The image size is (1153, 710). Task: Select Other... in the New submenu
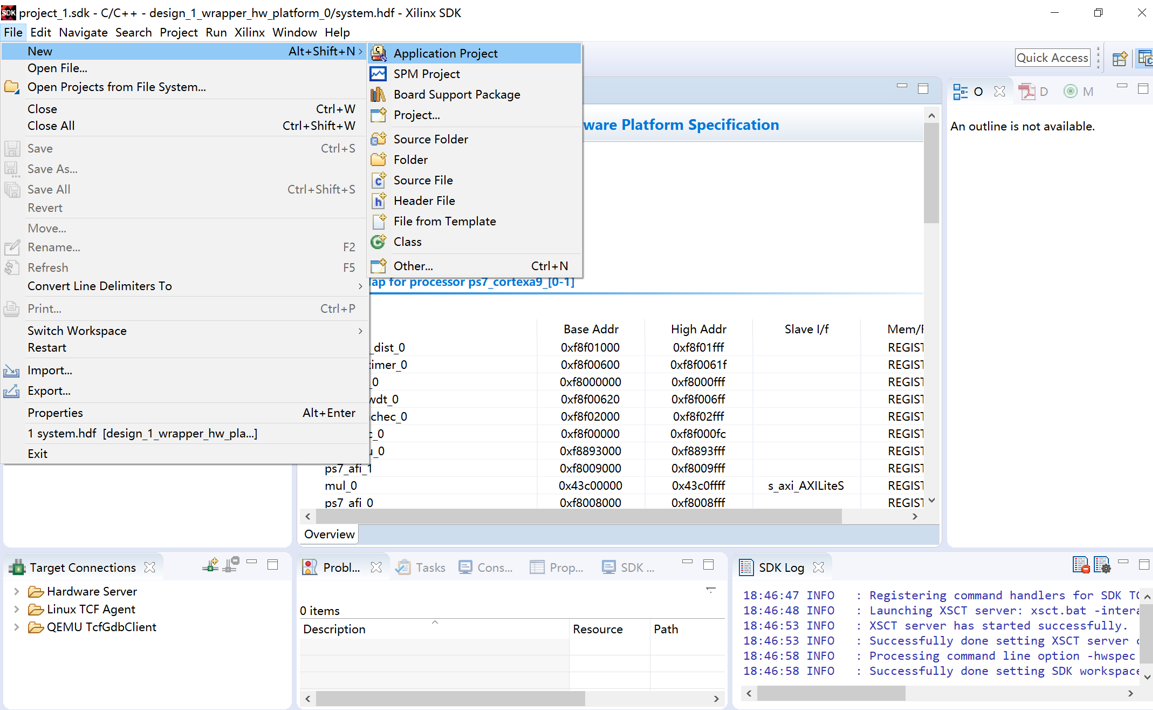(475, 266)
